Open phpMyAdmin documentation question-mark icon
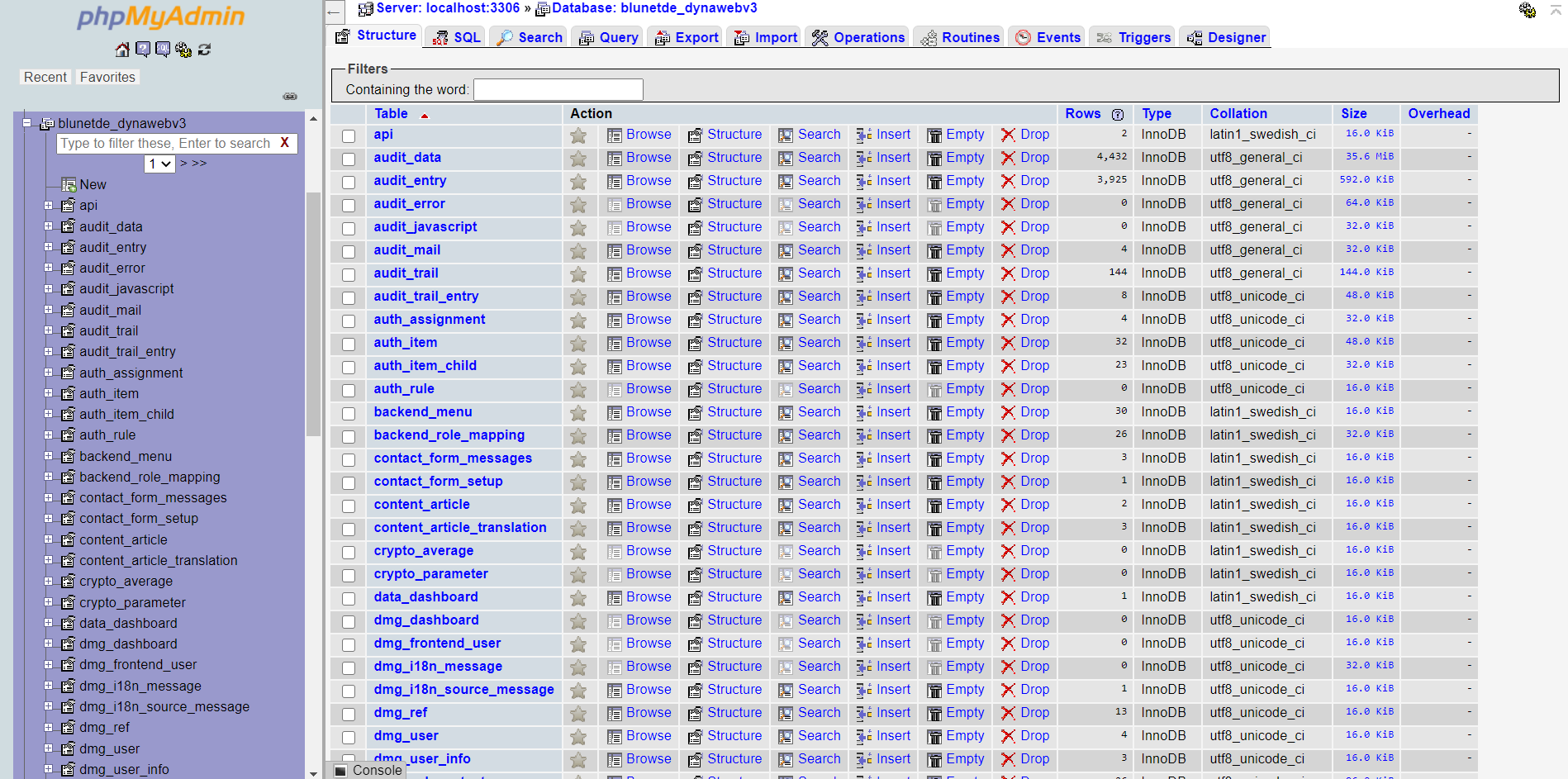The width and height of the screenshot is (1568, 779). tap(143, 50)
